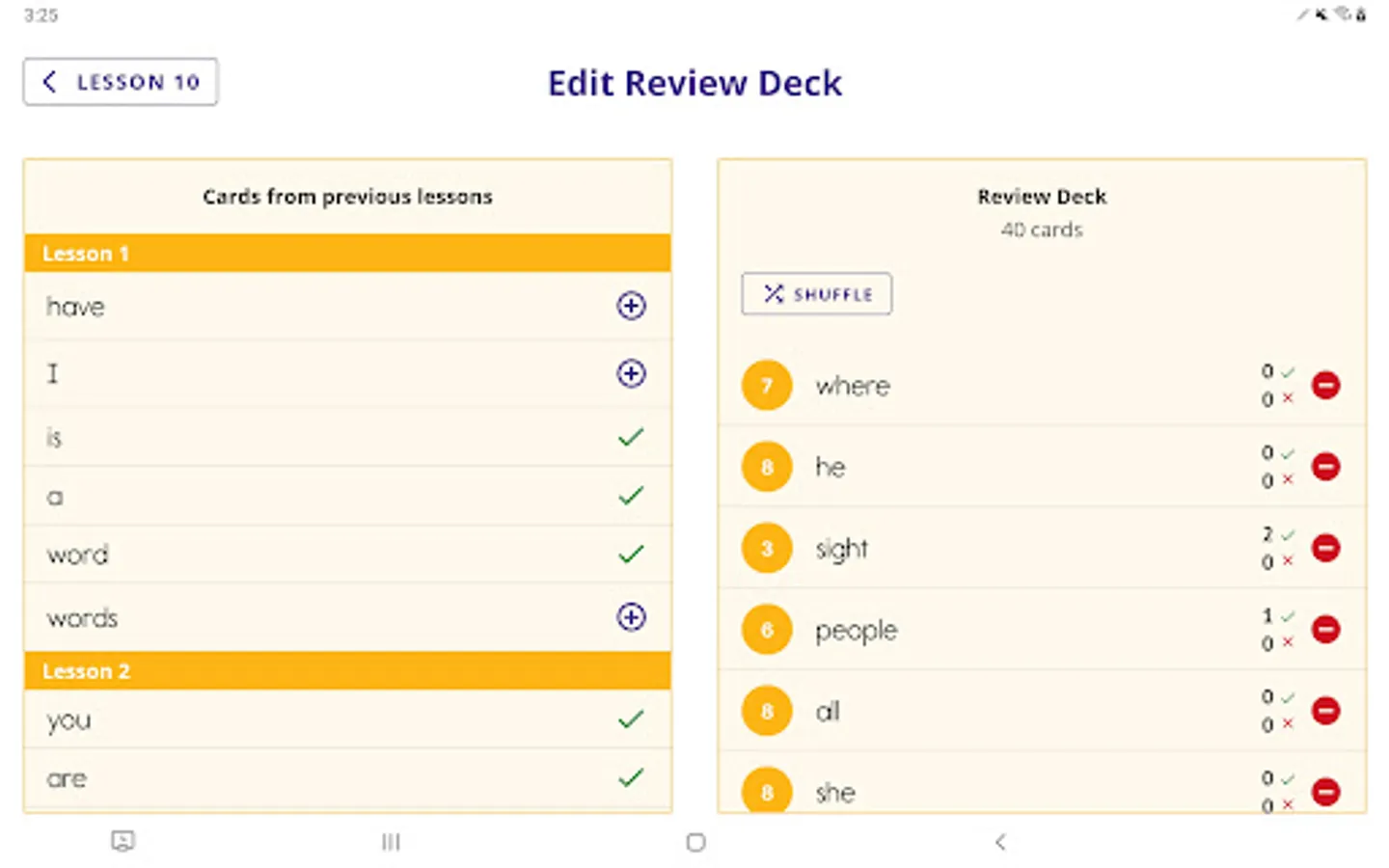Add the "I" card using plus icon

click(631, 373)
